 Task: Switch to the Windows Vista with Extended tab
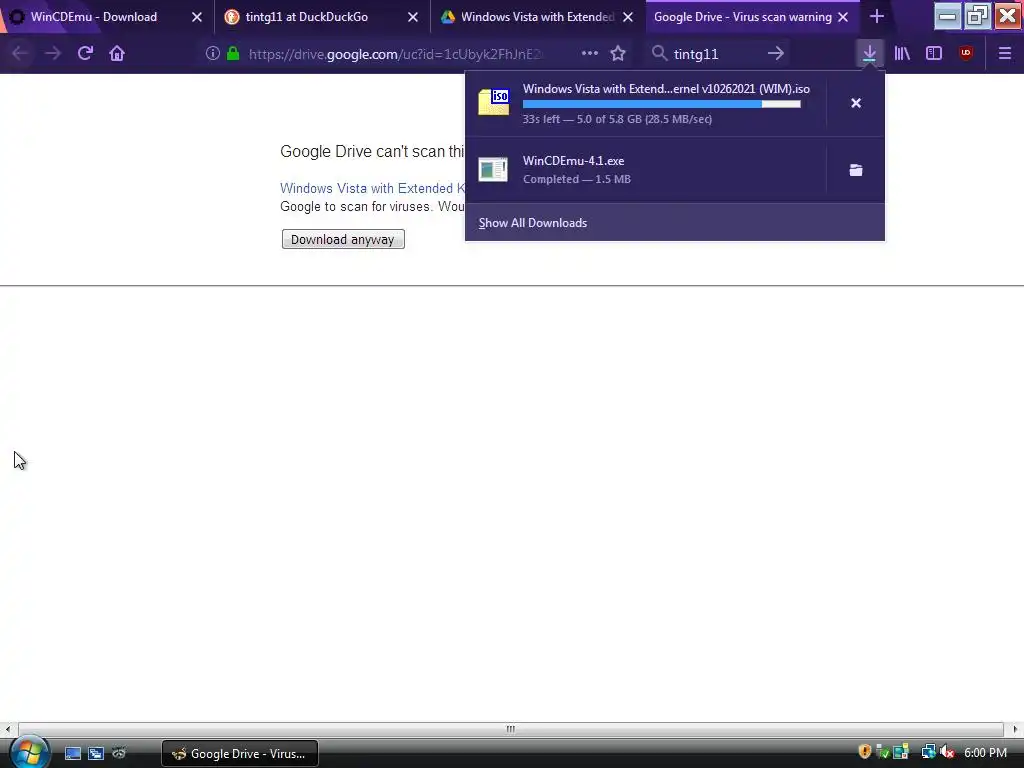tap(536, 17)
